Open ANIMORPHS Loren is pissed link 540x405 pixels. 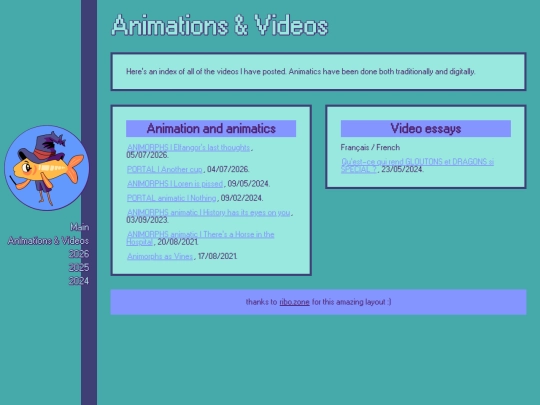point(175,184)
